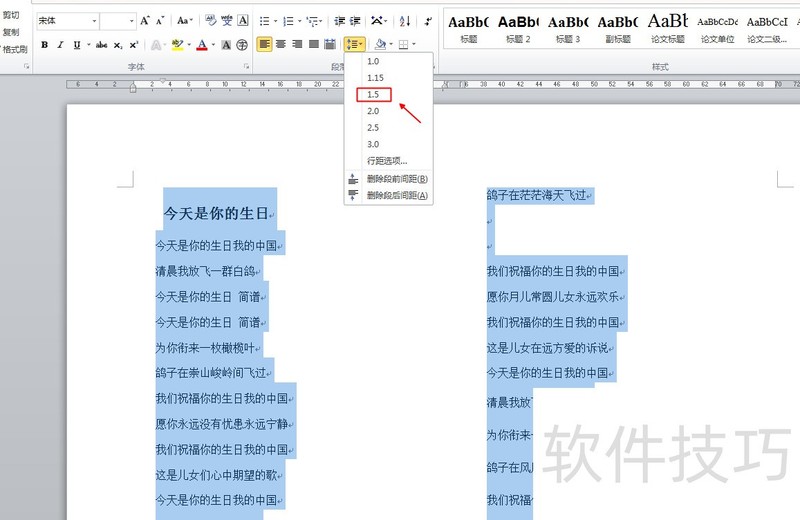Align text left
Screen dimensions: 800x520
coord(264,44)
